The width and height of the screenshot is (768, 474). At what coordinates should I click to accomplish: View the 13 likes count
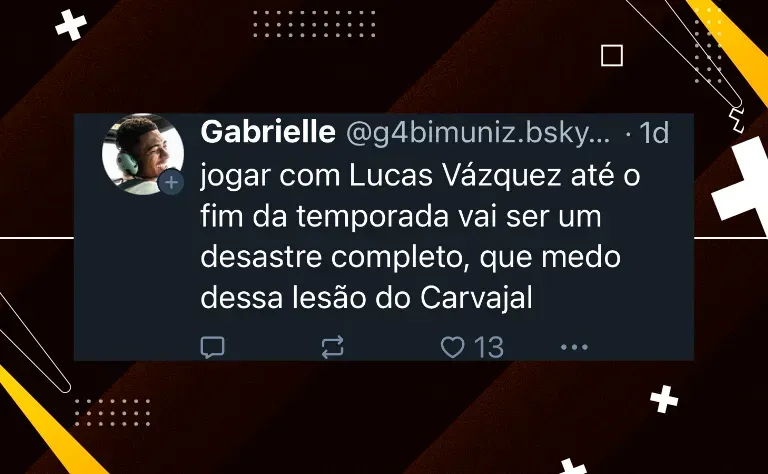click(489, 348)
